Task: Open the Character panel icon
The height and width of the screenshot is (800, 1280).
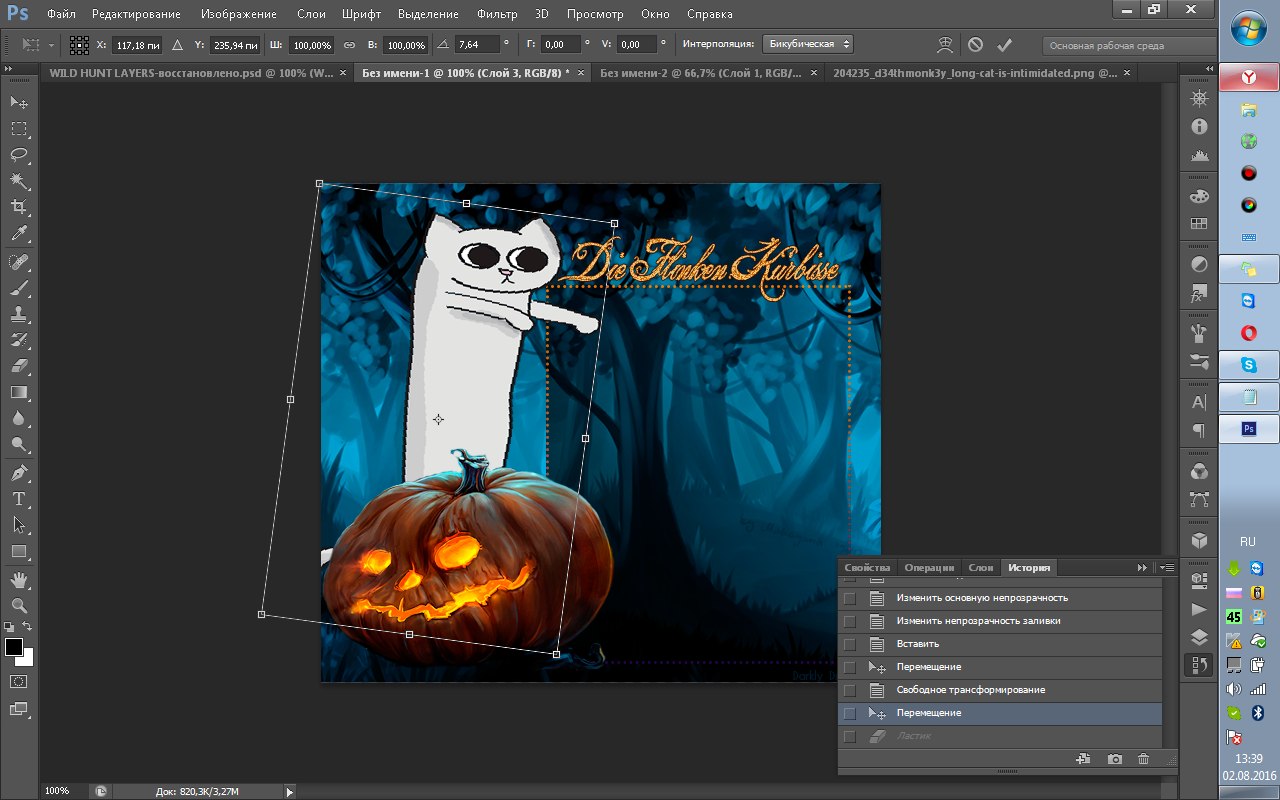Action: [x=1199, y=402]
